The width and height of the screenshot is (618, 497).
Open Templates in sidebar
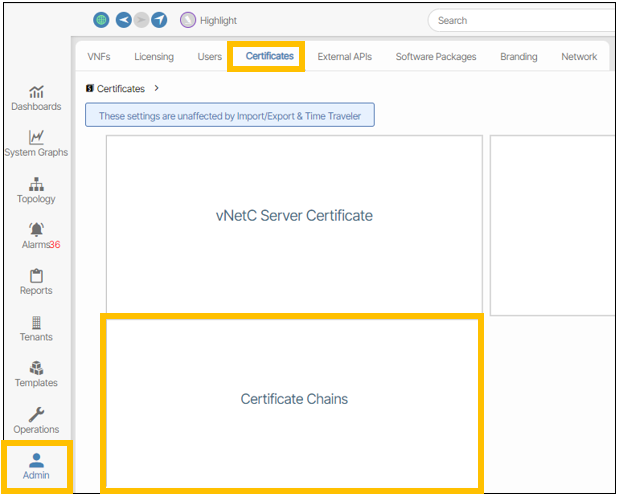(36, 374)
